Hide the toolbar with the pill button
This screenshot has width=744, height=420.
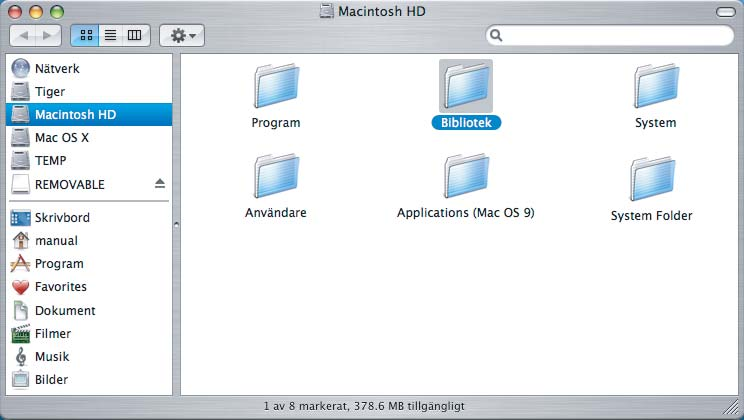click(x=725, y=12)
